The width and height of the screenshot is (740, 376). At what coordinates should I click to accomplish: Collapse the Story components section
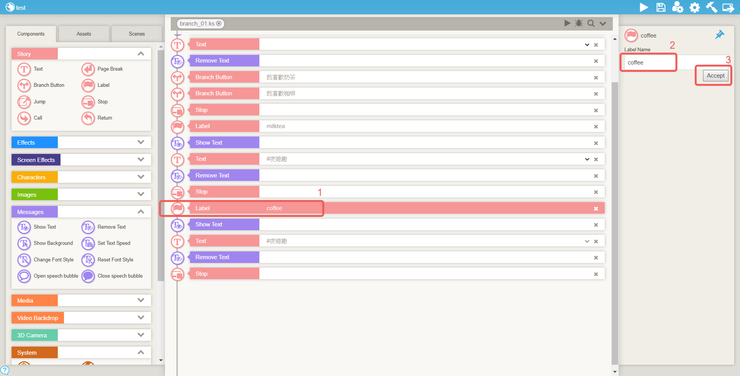(141, 54)
